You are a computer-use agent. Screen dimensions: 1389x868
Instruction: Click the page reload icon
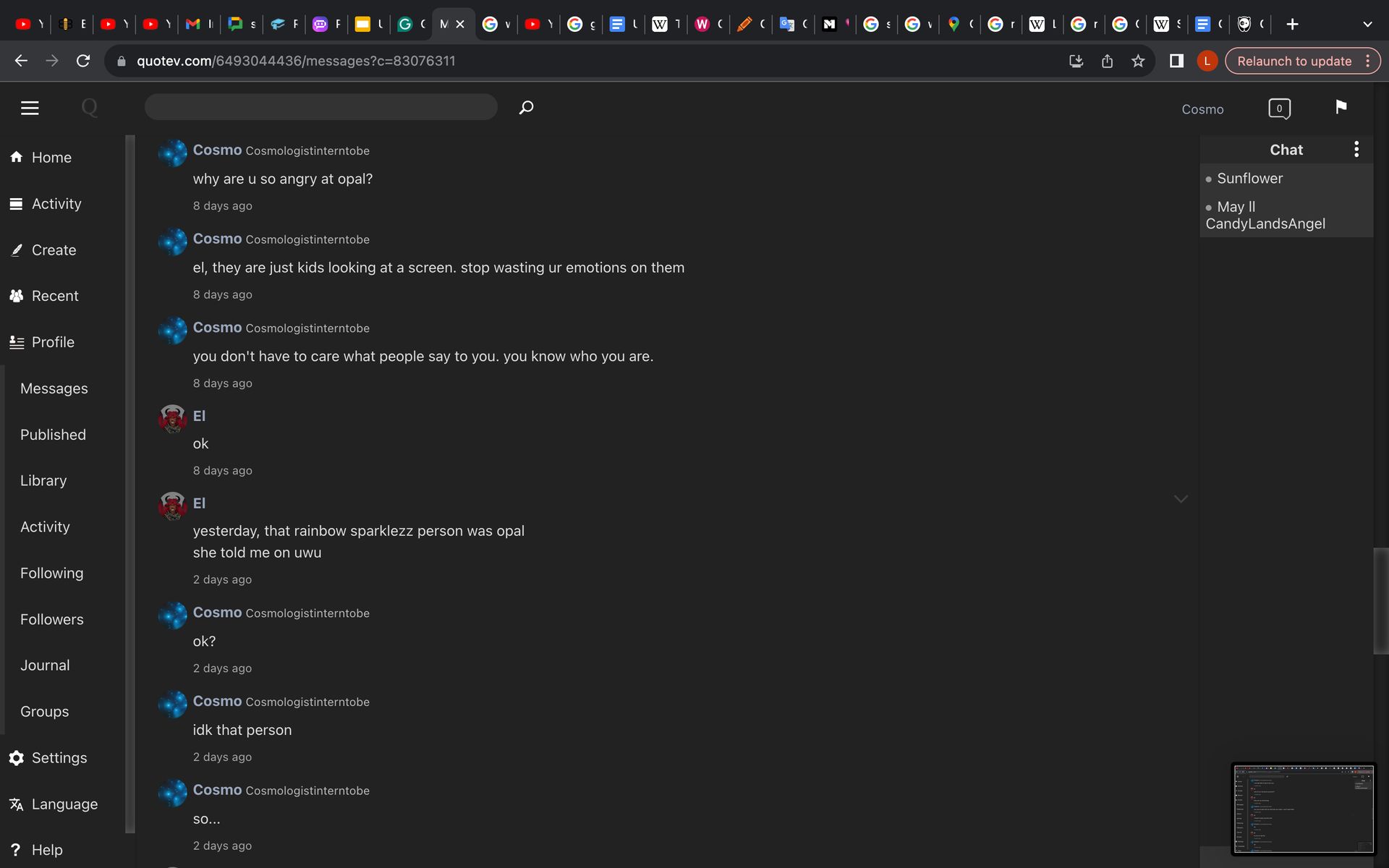[x=83, y=61]
